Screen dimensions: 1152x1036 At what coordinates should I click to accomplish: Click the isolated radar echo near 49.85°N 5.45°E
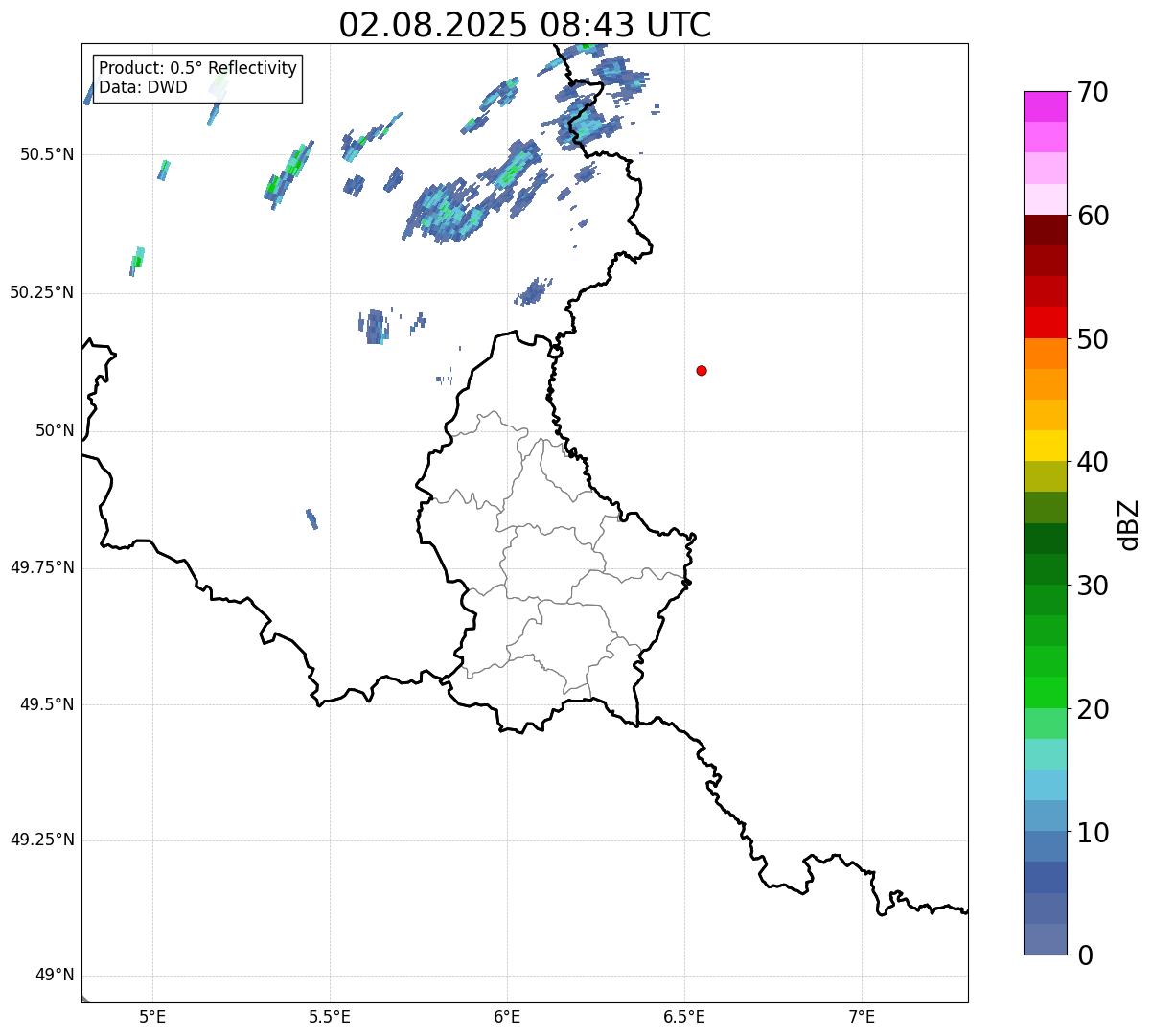pos(311,518)
